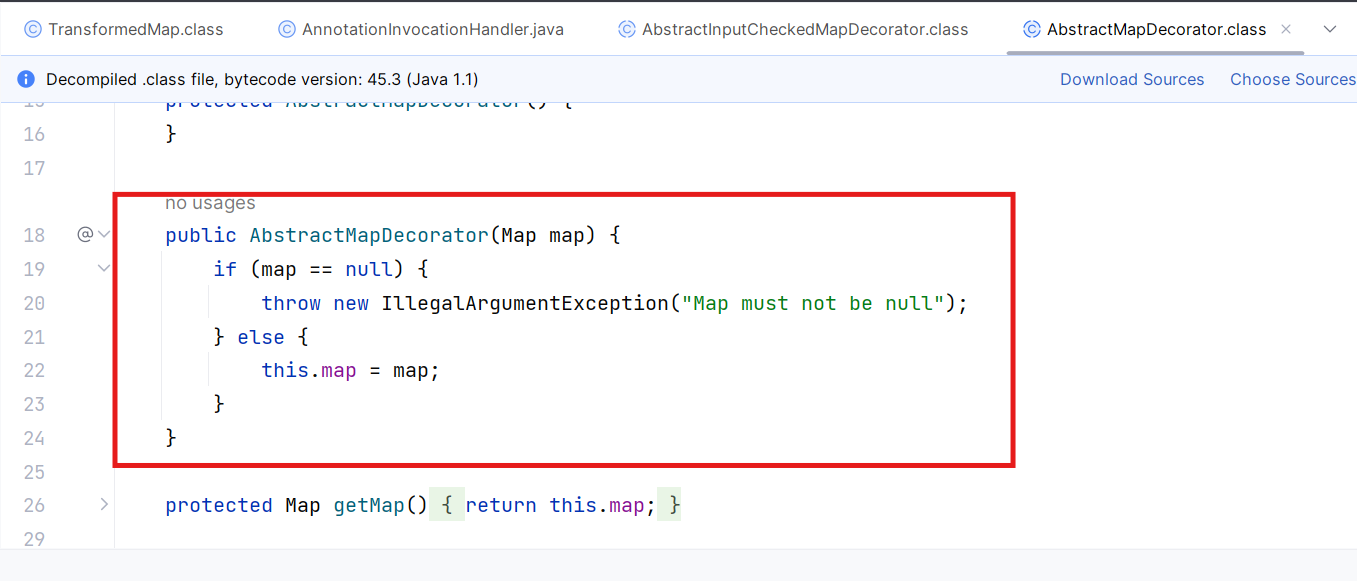The height and width of the screenshot is (581, 1357).
Task: Click line number 22 in the gutter
Action: click(x=33, y=370)
